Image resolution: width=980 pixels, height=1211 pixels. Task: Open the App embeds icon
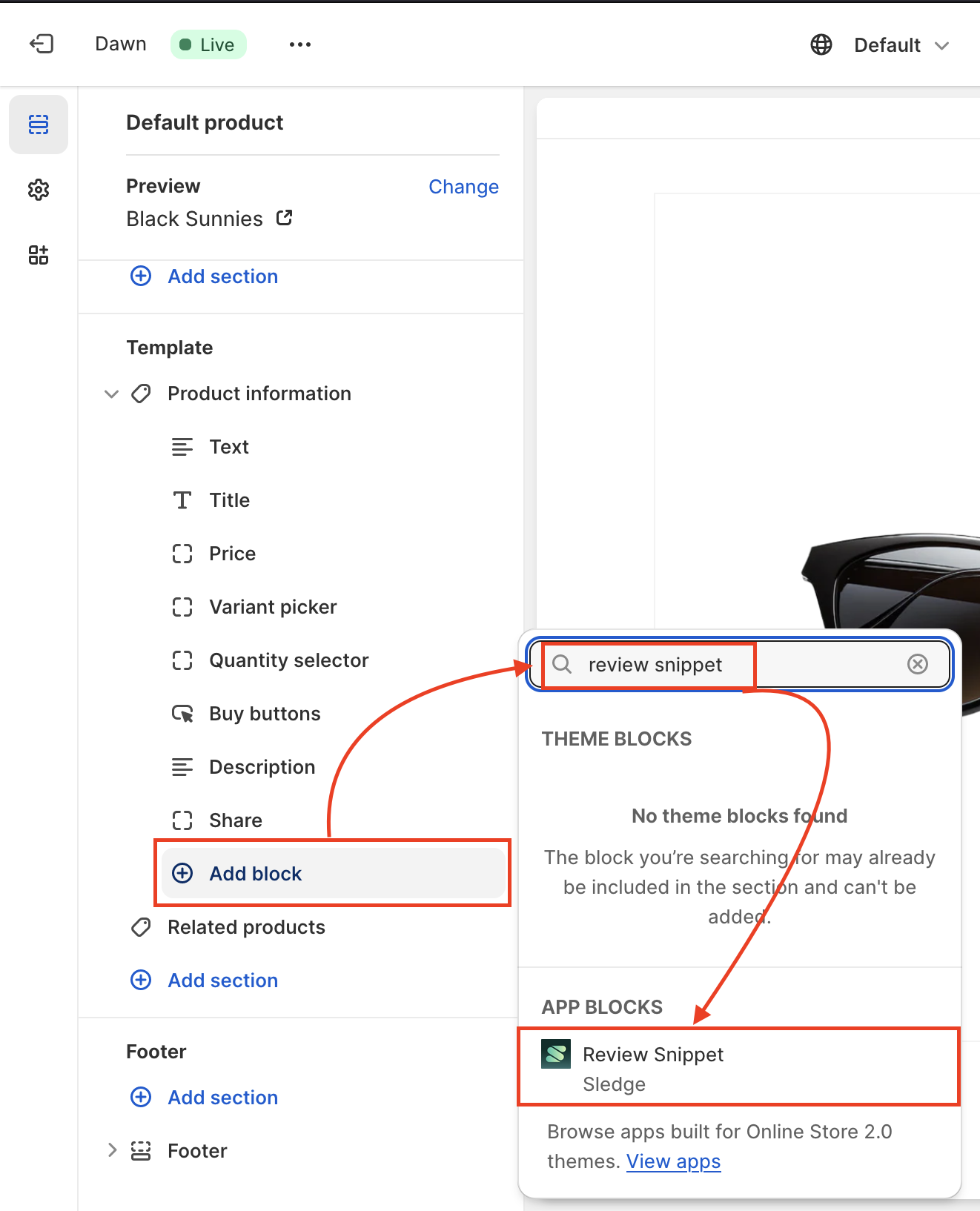(39, 255)
